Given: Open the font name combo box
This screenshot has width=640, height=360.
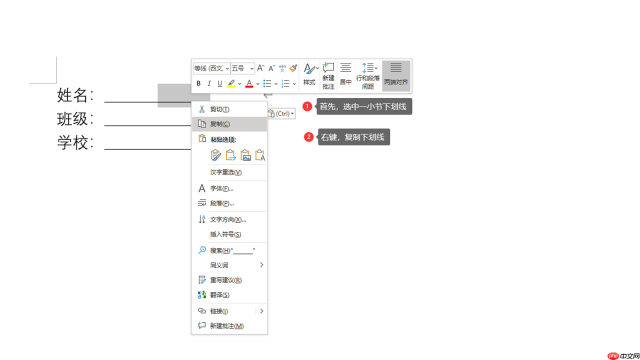Looking at the screenshot, I should point(211,68).
